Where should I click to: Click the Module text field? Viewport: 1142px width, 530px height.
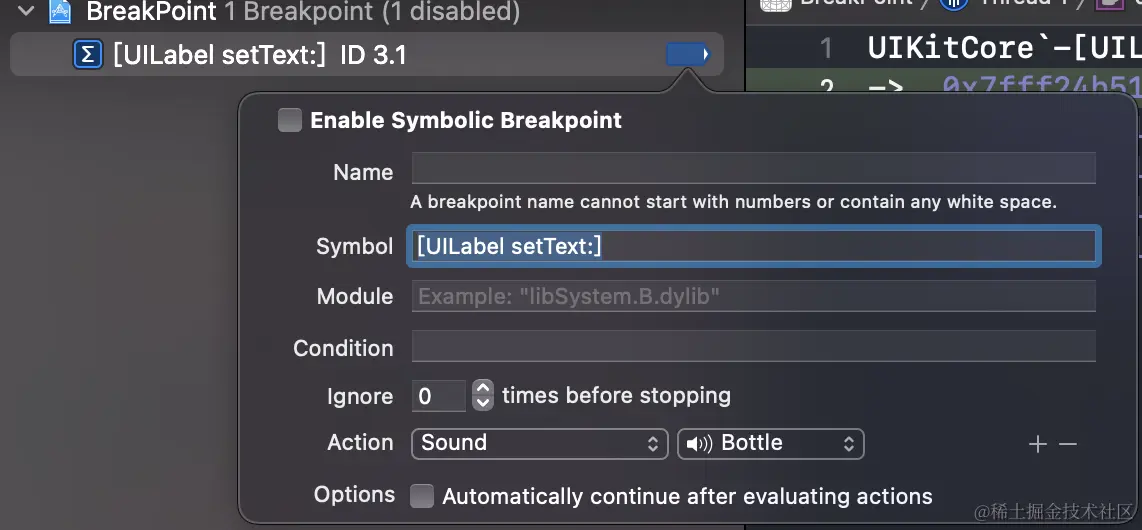753,297
